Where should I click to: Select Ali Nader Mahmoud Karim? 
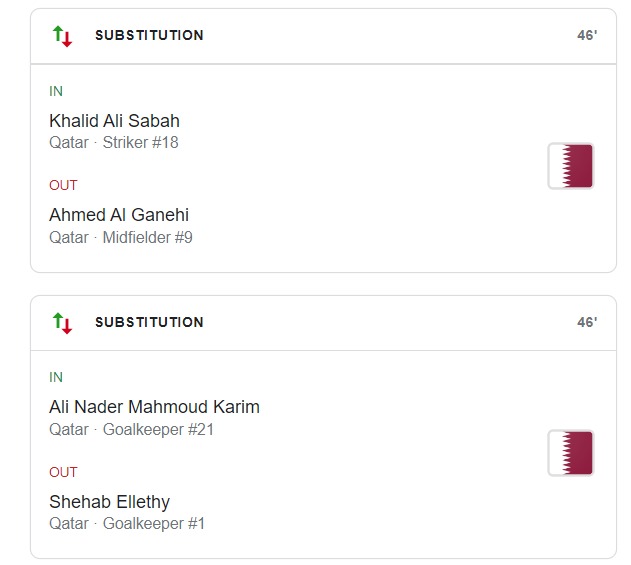pos(154,408)
